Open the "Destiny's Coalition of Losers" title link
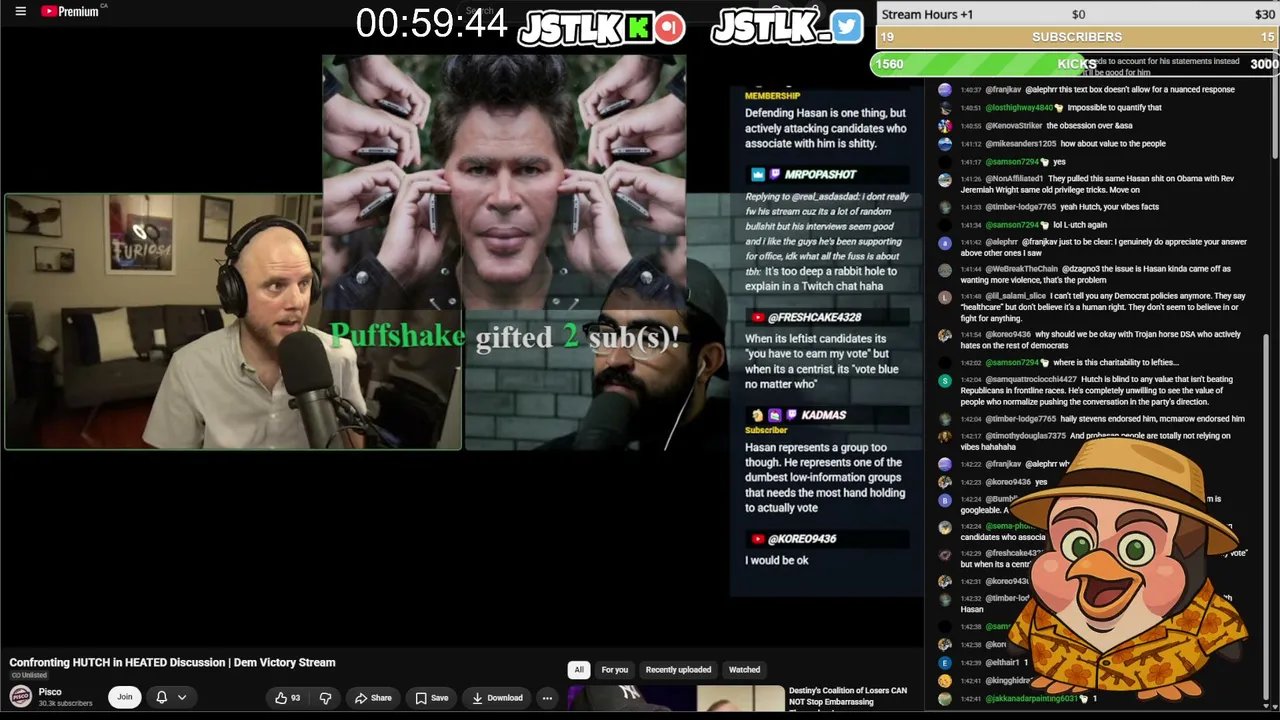This screenshot has height=720, width=1280. point(848,696)
